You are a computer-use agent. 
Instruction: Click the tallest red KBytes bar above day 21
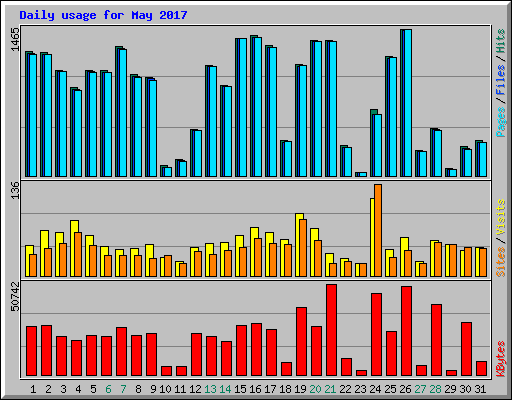tap(331, 330)
